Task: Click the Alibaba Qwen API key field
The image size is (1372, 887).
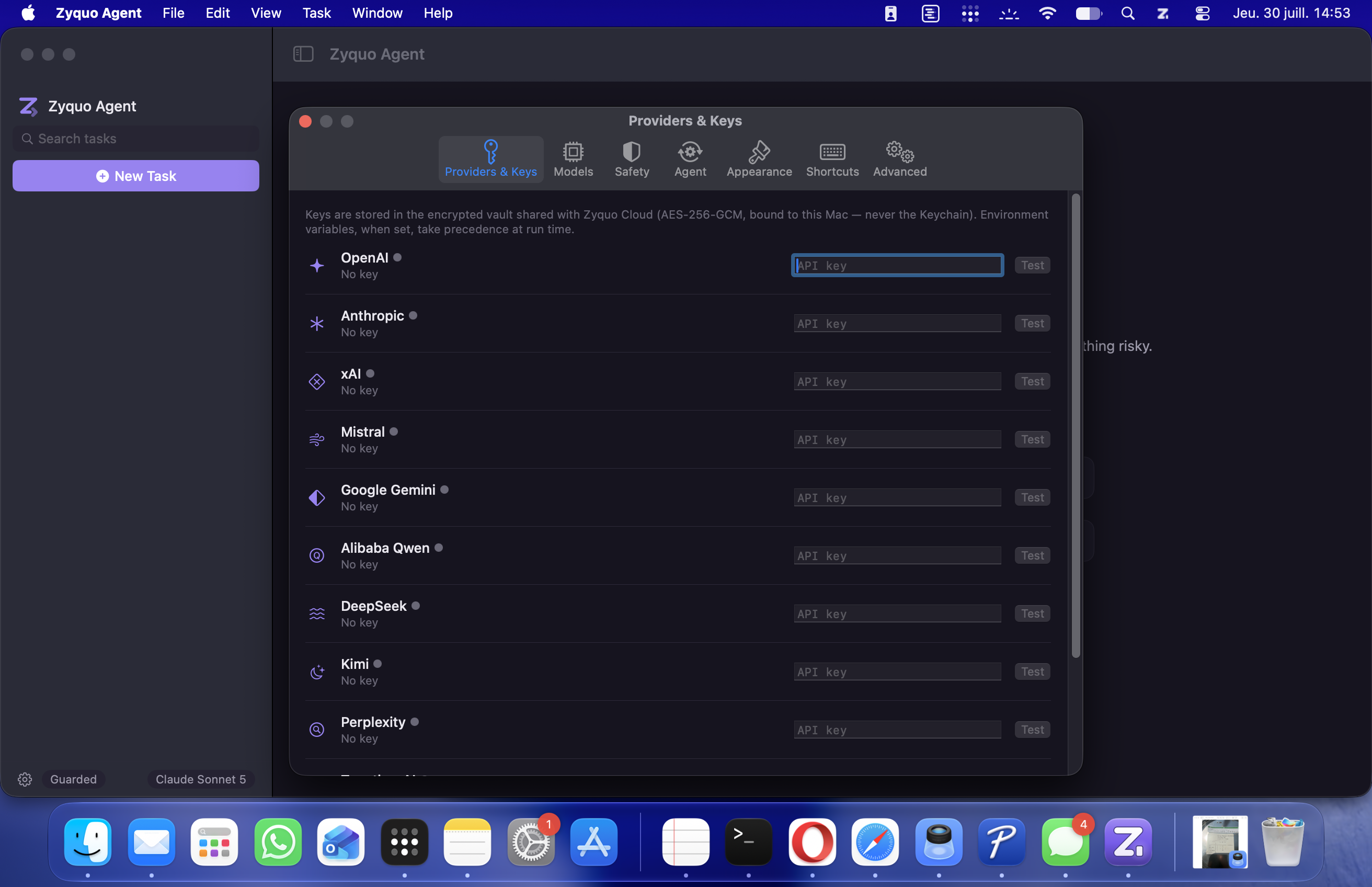Action: click(x=897, y=556)
